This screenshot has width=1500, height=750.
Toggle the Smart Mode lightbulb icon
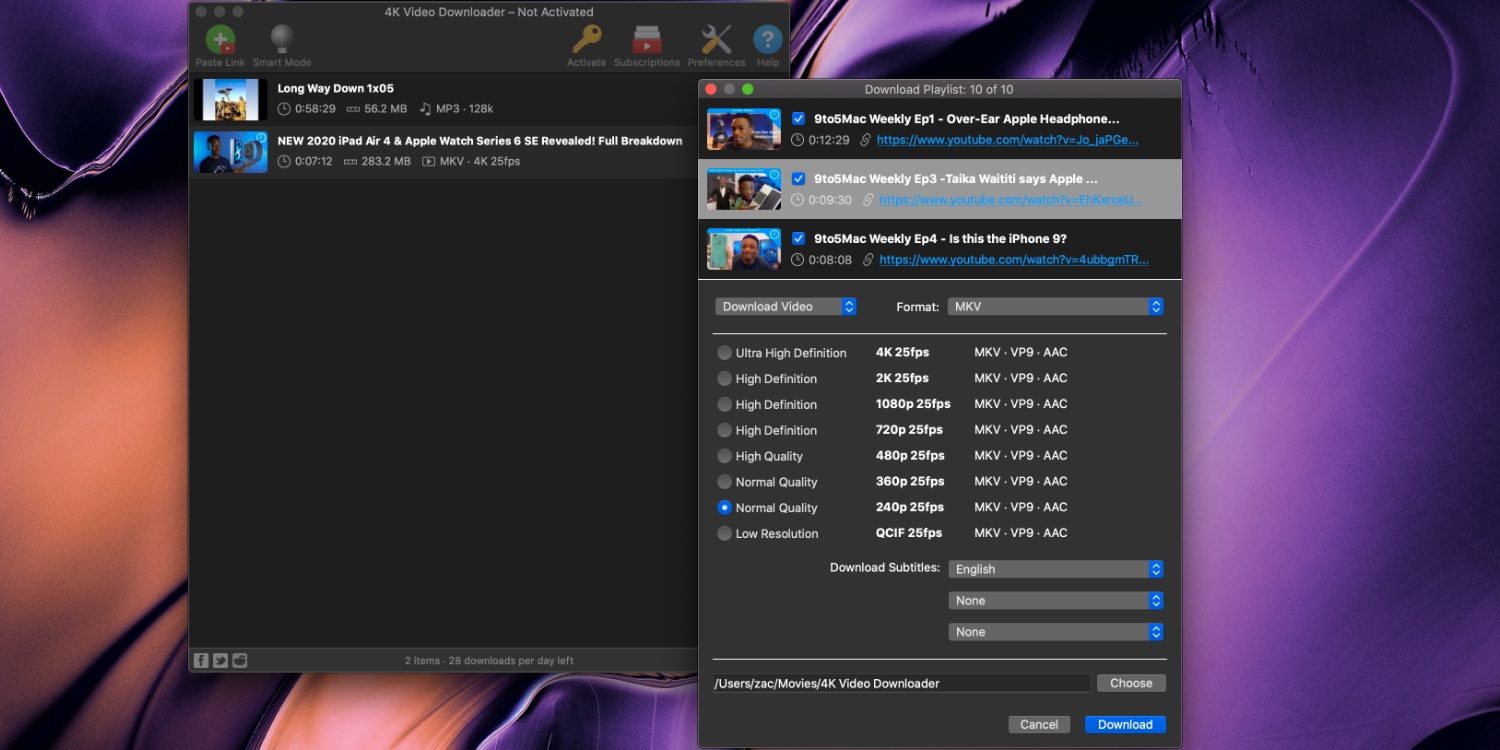[x=282, y=40]
